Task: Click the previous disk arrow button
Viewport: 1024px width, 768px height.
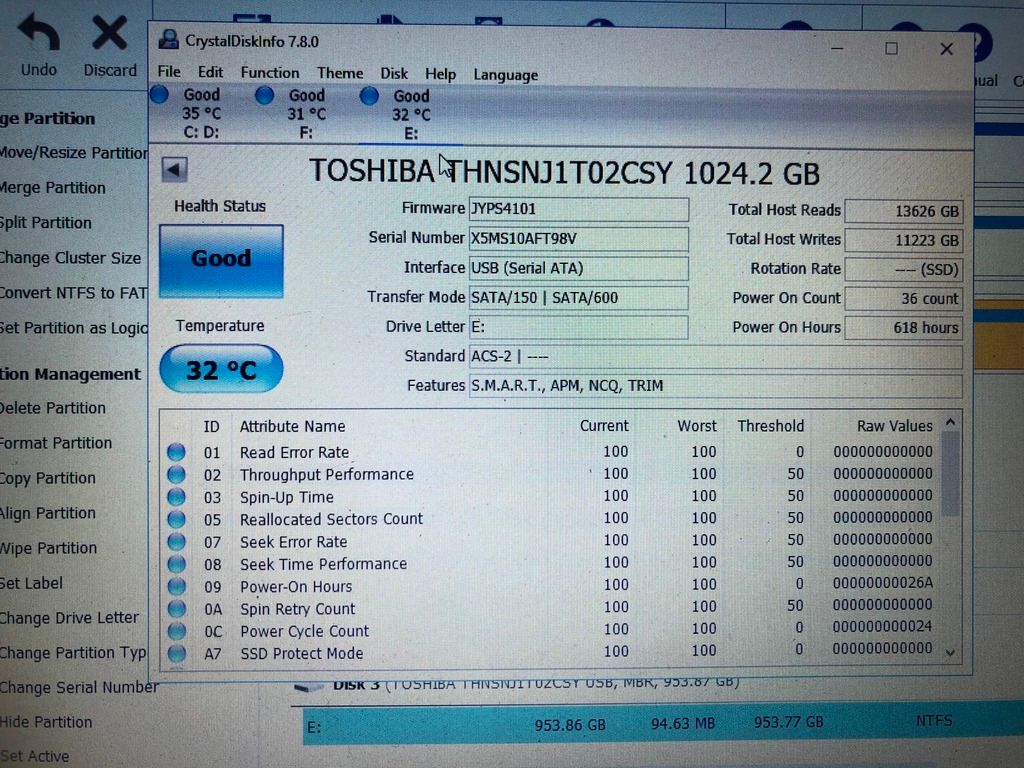Action: [174, 170]
